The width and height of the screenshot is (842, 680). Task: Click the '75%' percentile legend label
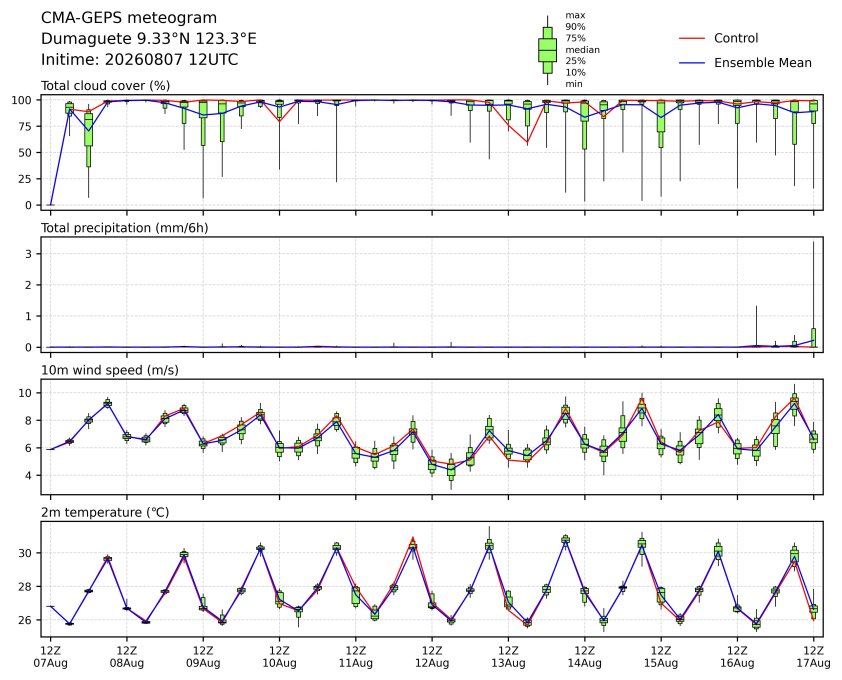pyautogui.click(x=575, y=38)
